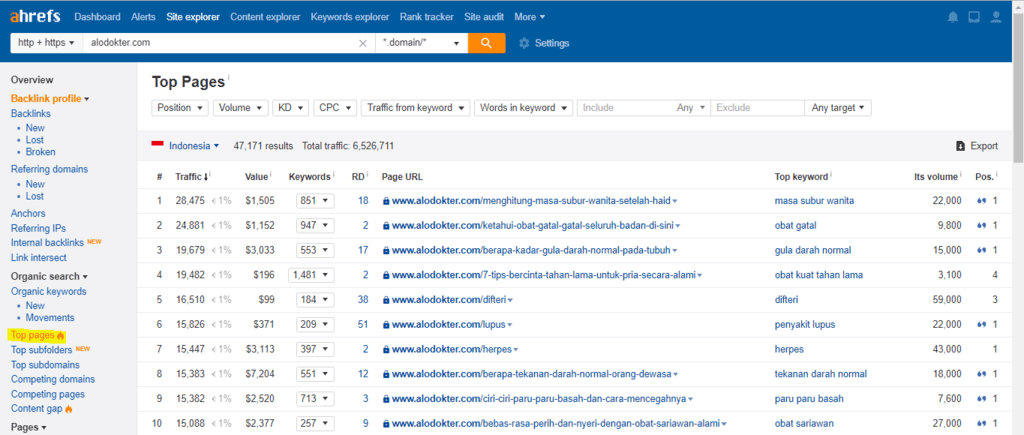
Task: Clear the alodokter.com search field
Action: [363, 43]
